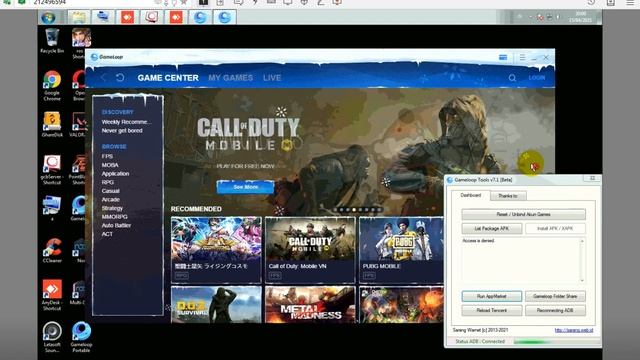
Task: Refresh the GameLoop page
Action: coord(120,78)
